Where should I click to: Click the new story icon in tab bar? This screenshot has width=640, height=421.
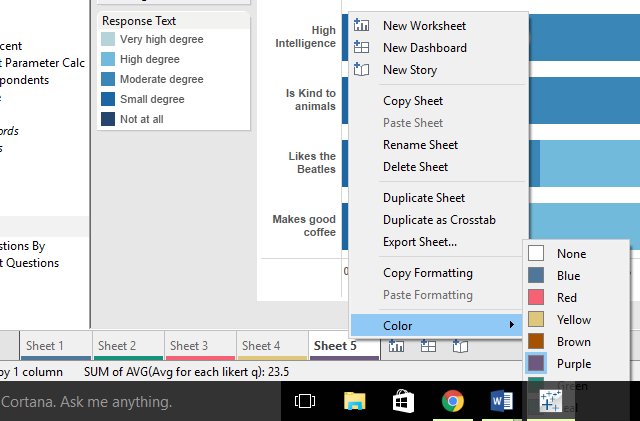coord(459,346)
